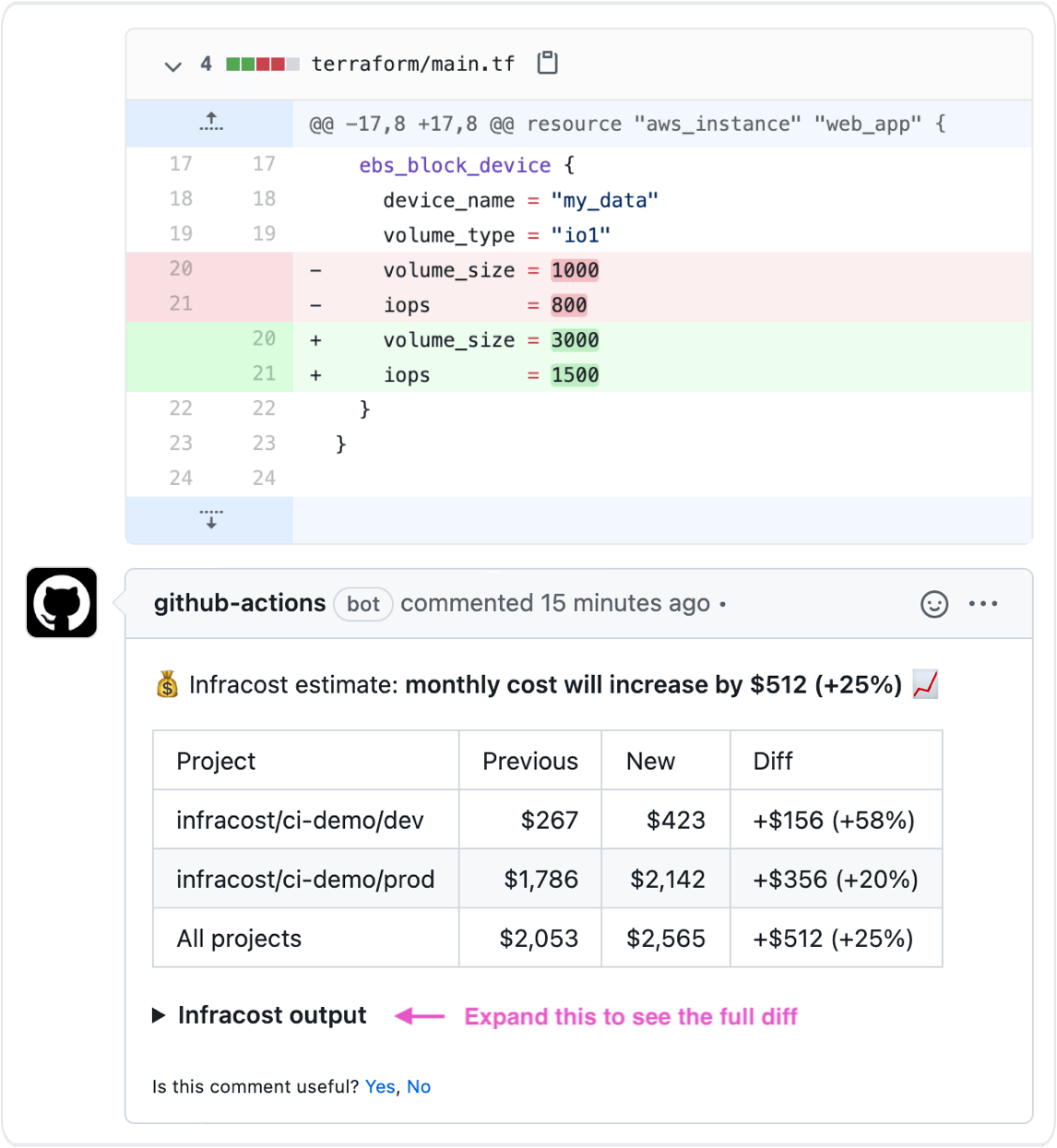The width and height of the screenshot is (1057, 1148).
Task: Answer Yes to comment useful question
Action: pos(380,1086)
